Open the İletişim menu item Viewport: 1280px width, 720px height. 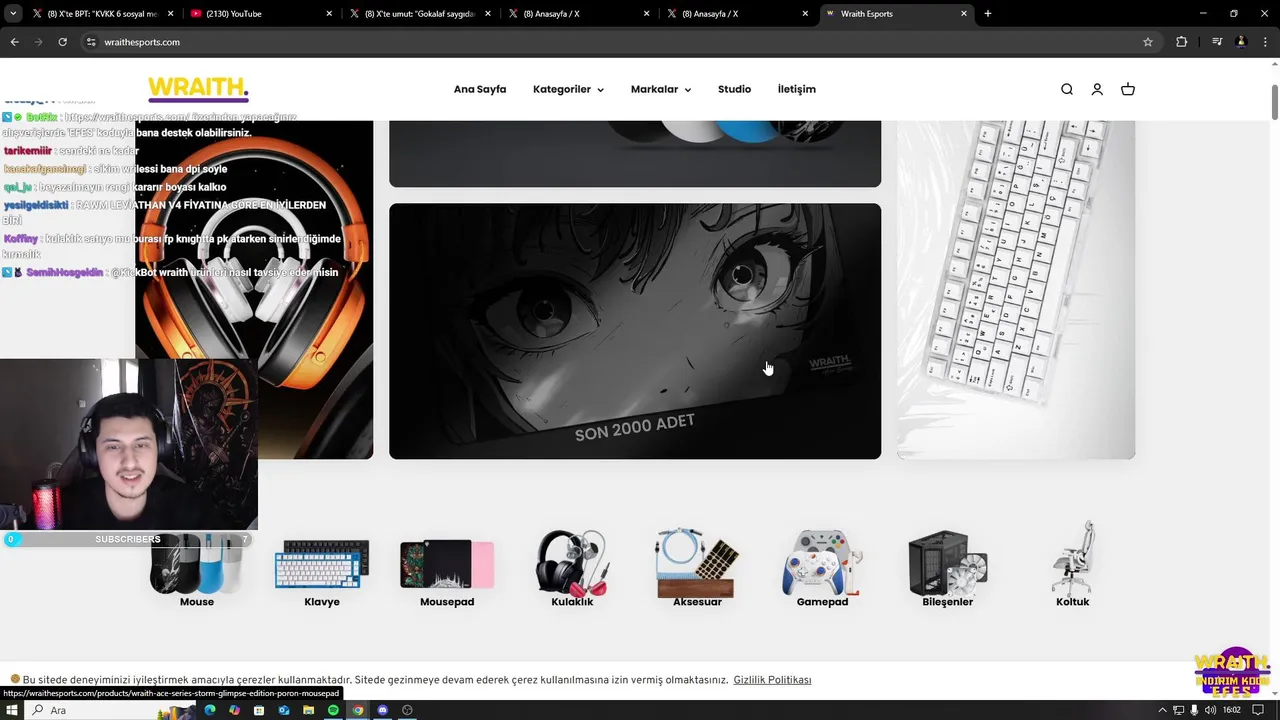pyautogui.click(x=797, y=89)
